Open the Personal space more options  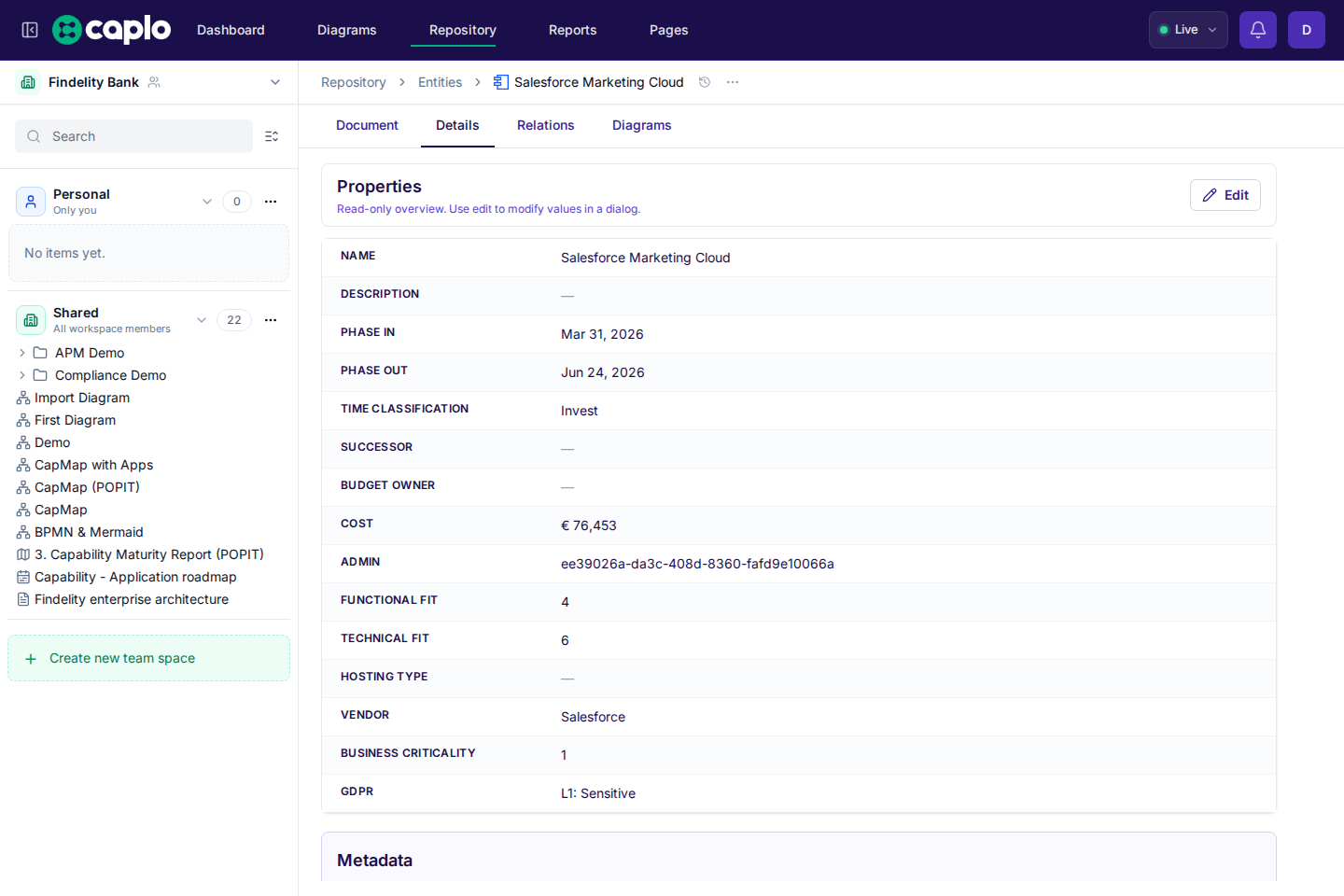(271, 202)
